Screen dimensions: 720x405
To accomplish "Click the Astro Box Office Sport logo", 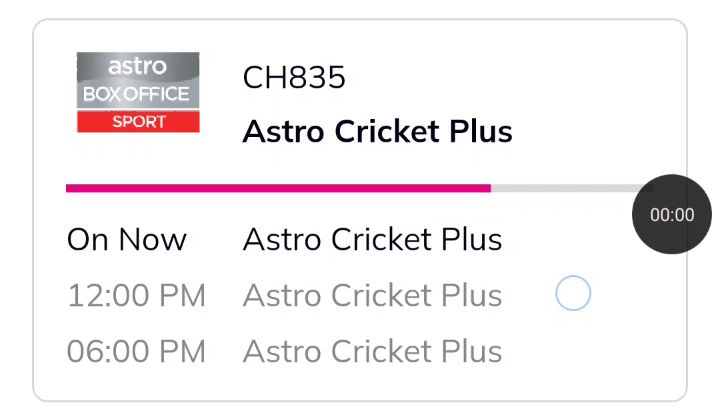I will pyautogui.click(x=138, y=92).
